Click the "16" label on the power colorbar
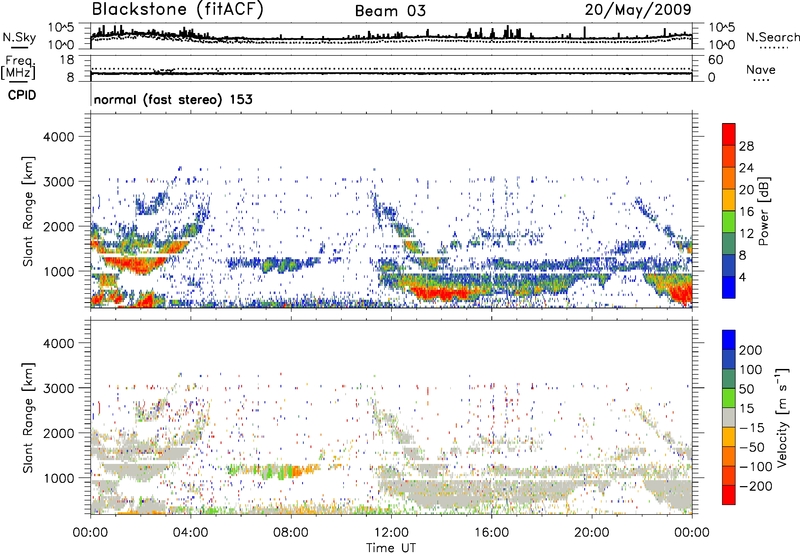Screen dimensions: 800x554 point(746,212)
